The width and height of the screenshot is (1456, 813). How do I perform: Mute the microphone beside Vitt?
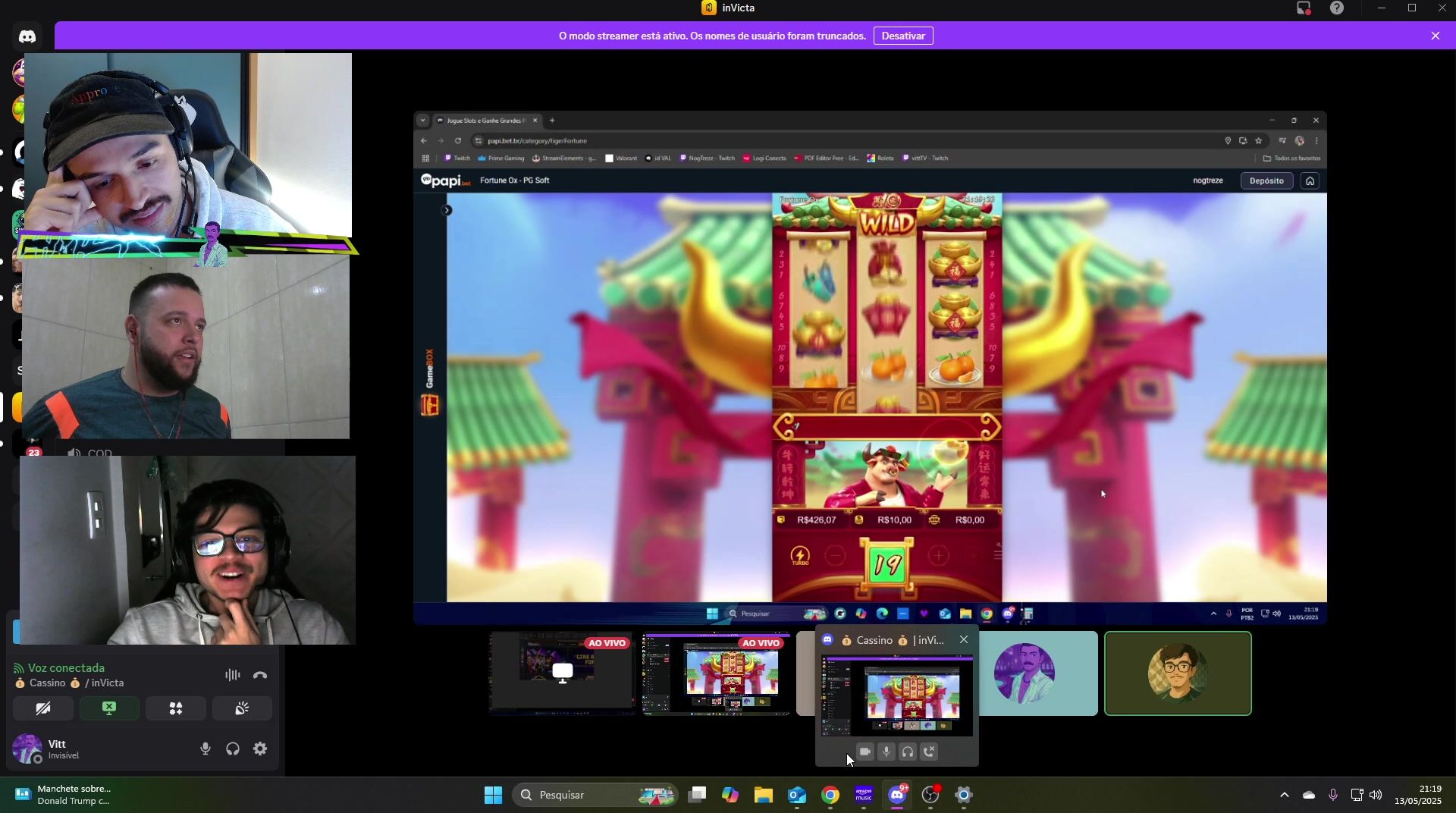click(x=206, y=749)
